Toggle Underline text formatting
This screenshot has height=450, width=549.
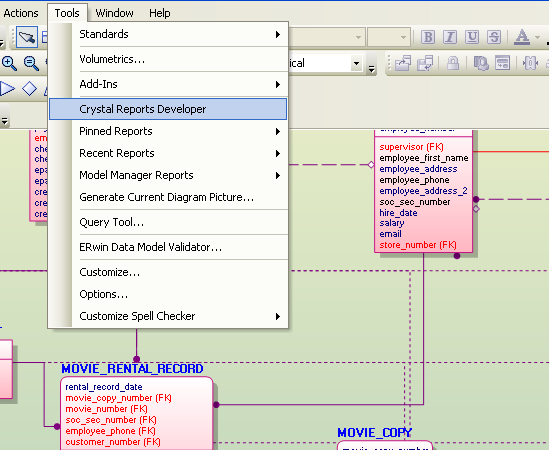(x=472, y=37)
